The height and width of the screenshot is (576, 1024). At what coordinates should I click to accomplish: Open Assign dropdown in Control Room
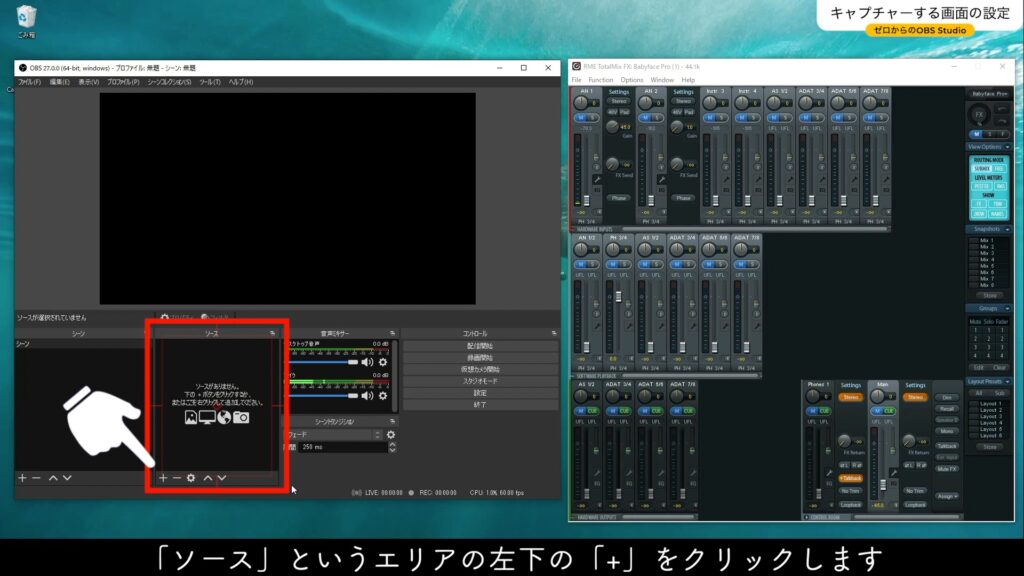coord(947,496)
